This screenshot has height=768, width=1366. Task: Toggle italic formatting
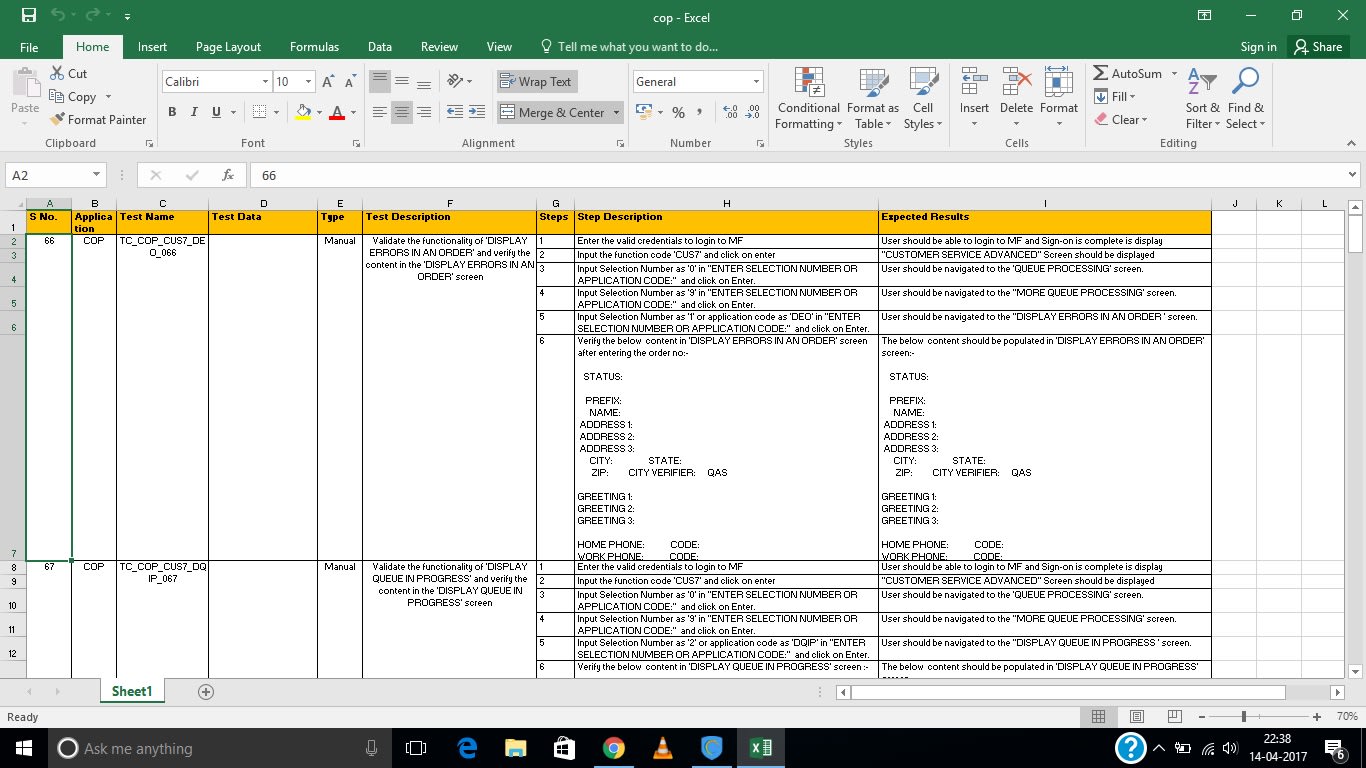coord(192,111)
